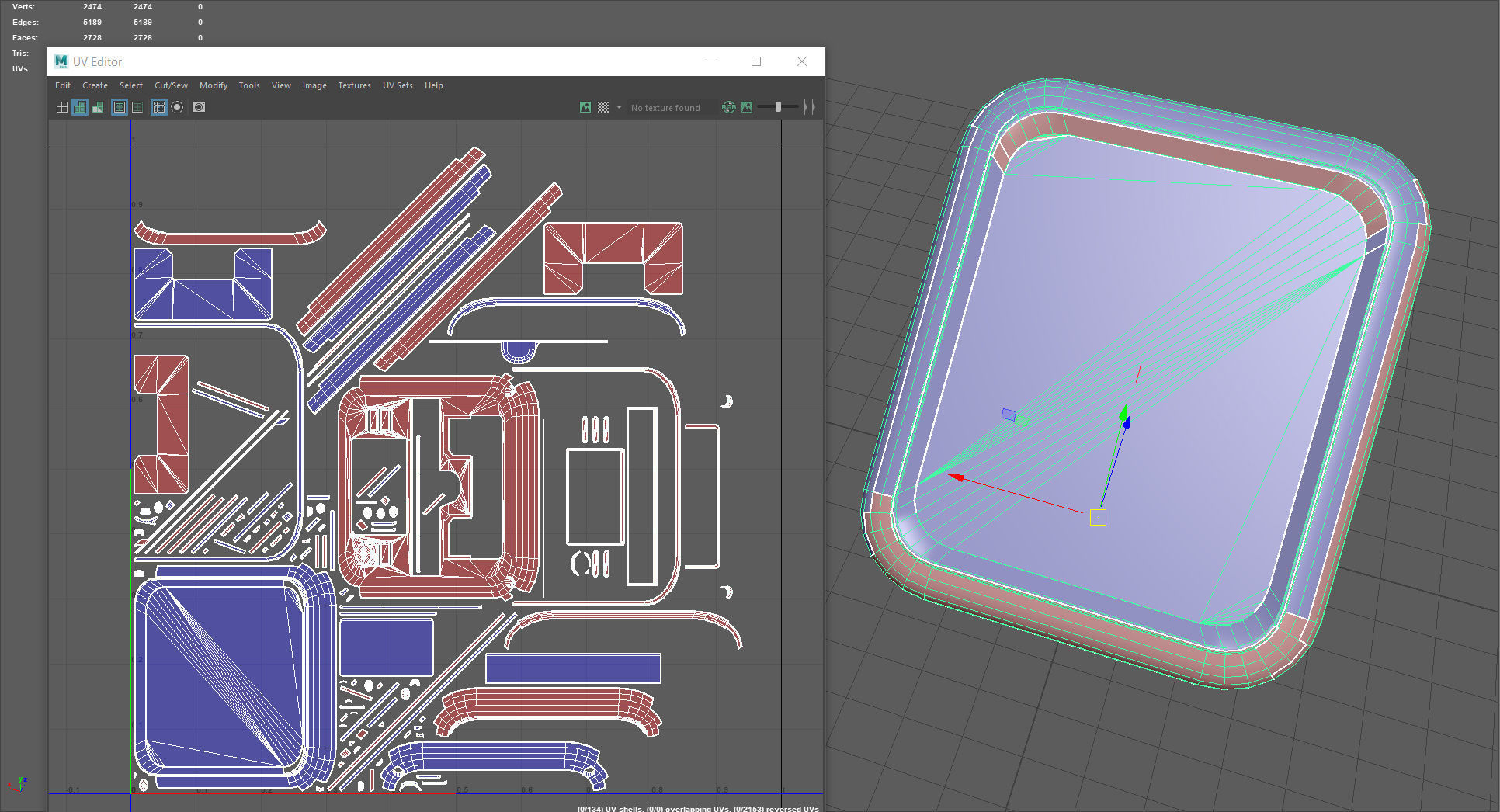Toggle texture borders display
1500x812 pixels.
point(120,107)
